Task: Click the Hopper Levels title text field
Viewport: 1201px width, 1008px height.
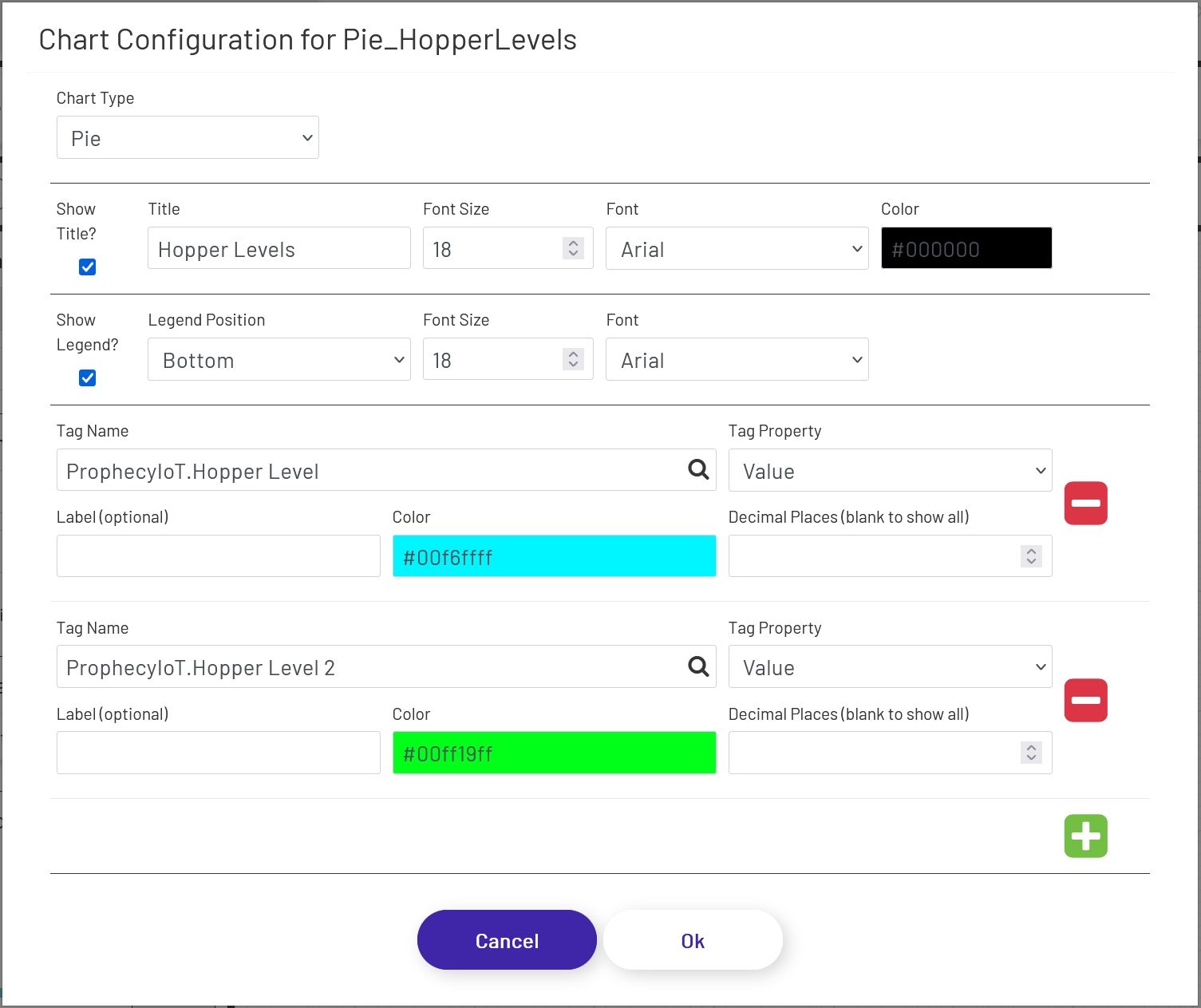Action: point(279,249)
